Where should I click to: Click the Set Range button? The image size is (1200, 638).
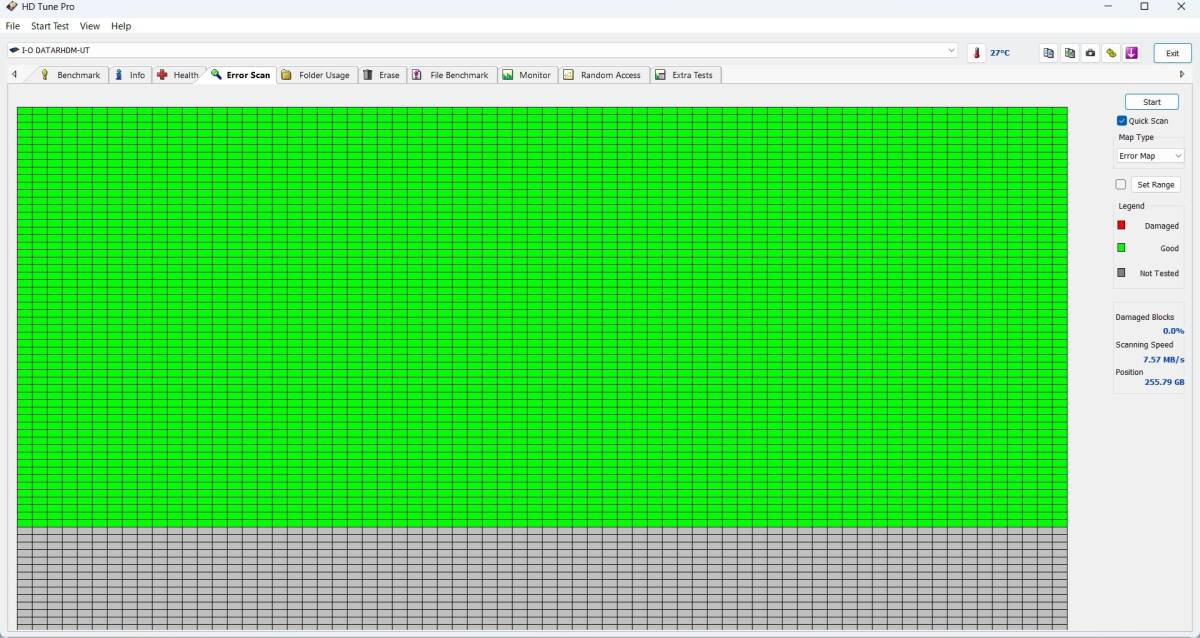pyautogui.click(x=1156, y=185)
